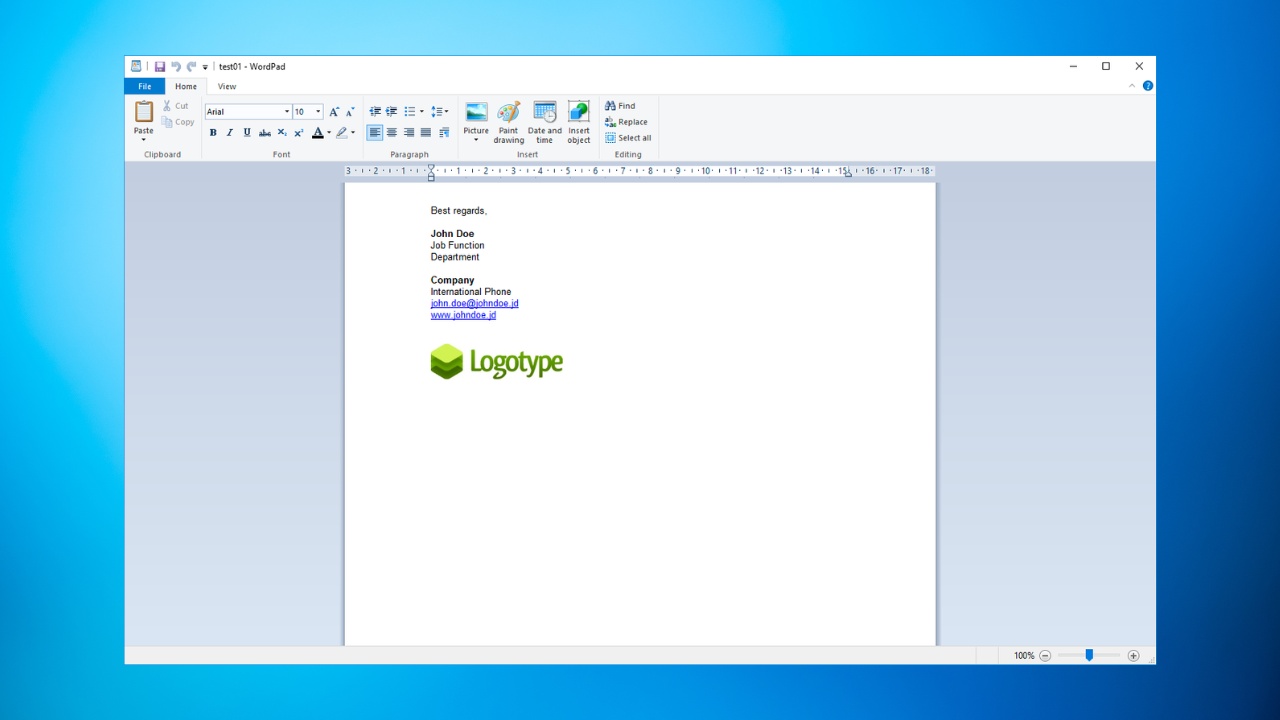Click the Paste clipboard icon
The width and height of the screenshot is (1280, 720).
pos(144,111)
